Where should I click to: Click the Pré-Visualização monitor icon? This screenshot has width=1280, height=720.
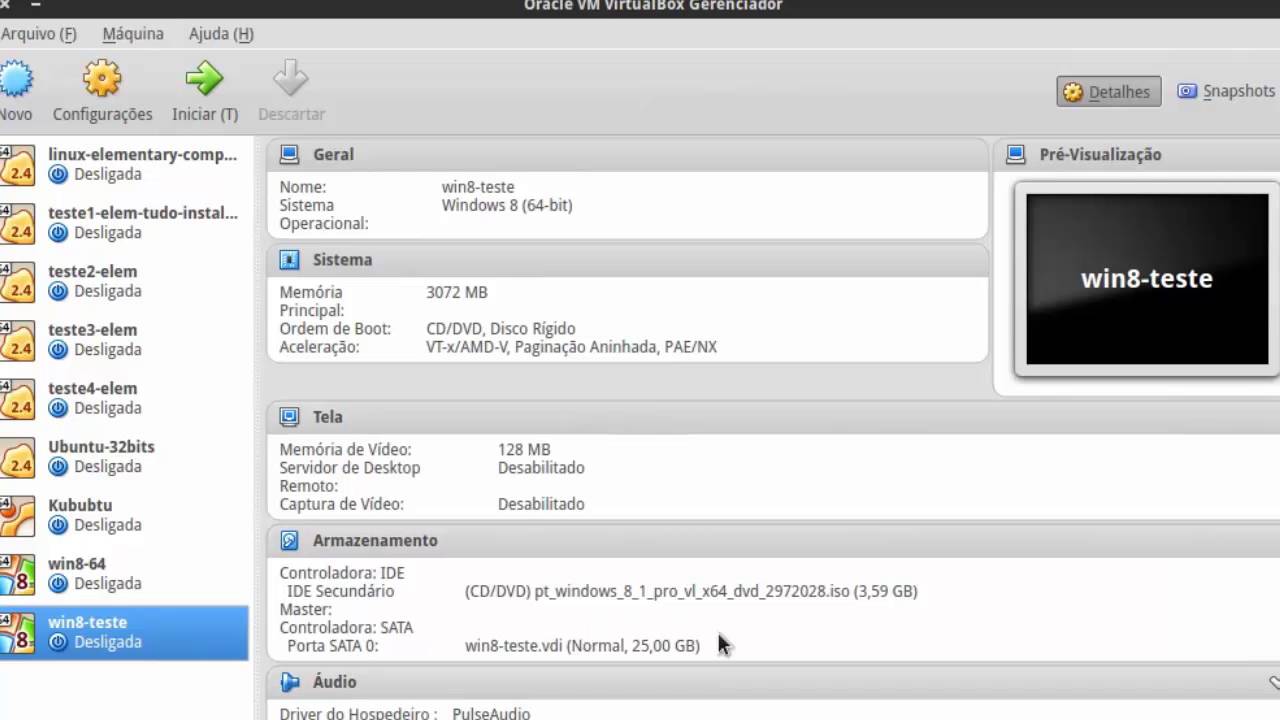point(1015,154)
